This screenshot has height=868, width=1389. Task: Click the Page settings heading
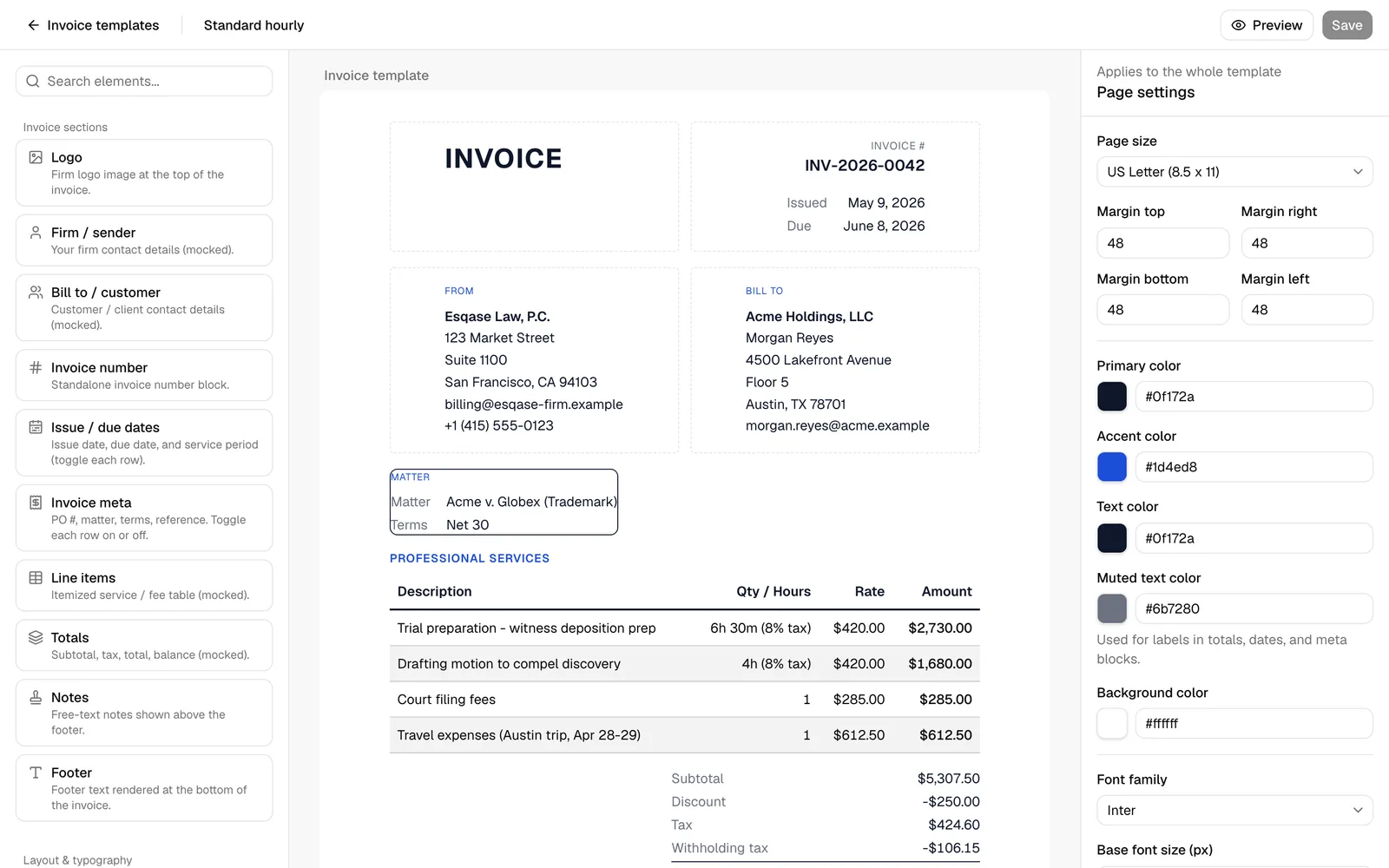click(x=1145, y=92)
